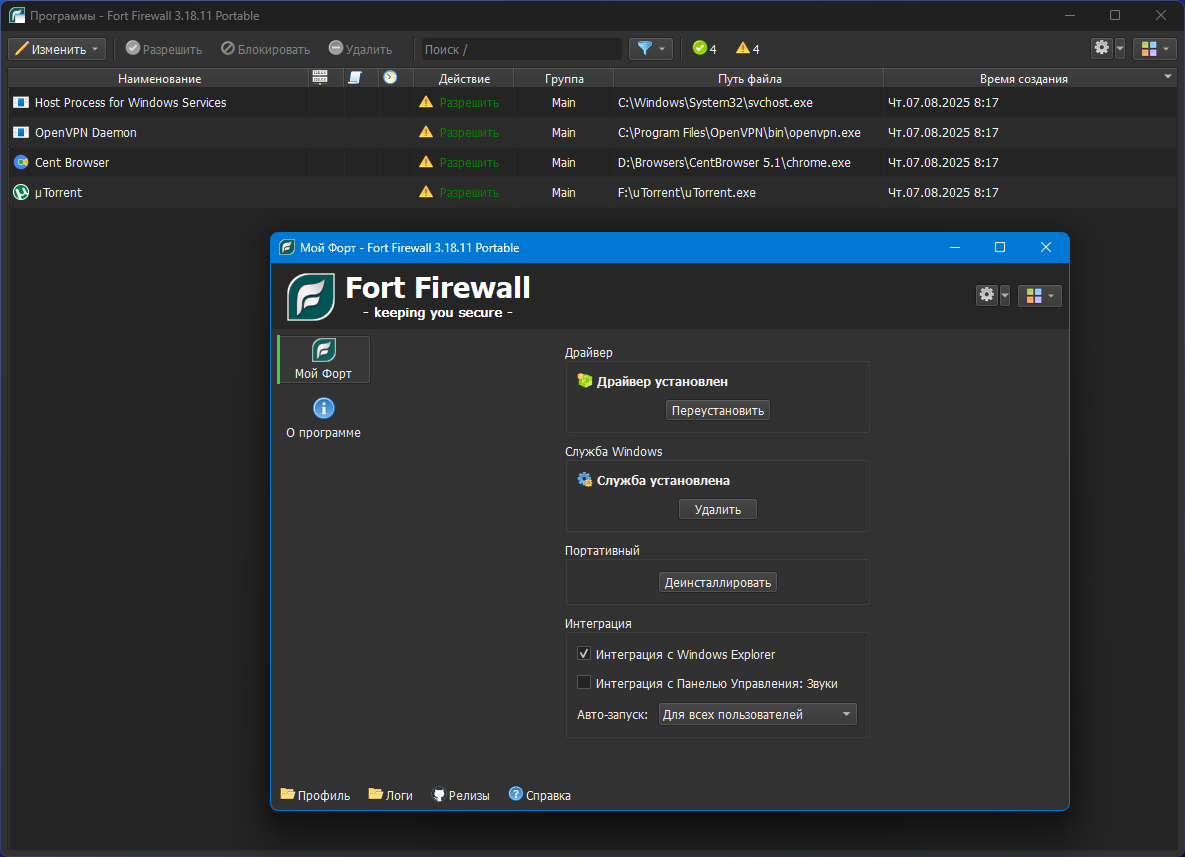1185x857 pixels.
Task: Expand the arrow next to Мой Форт gear icon
Action: coord(1005,295)
